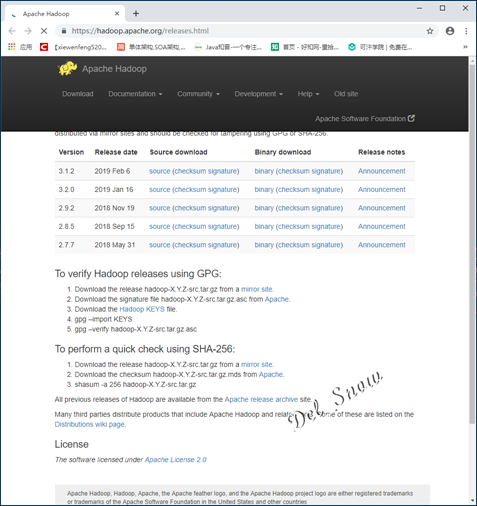Screen dimensions: 477x506
Task: Open the Apache release archive link
Action: (261, 399)
